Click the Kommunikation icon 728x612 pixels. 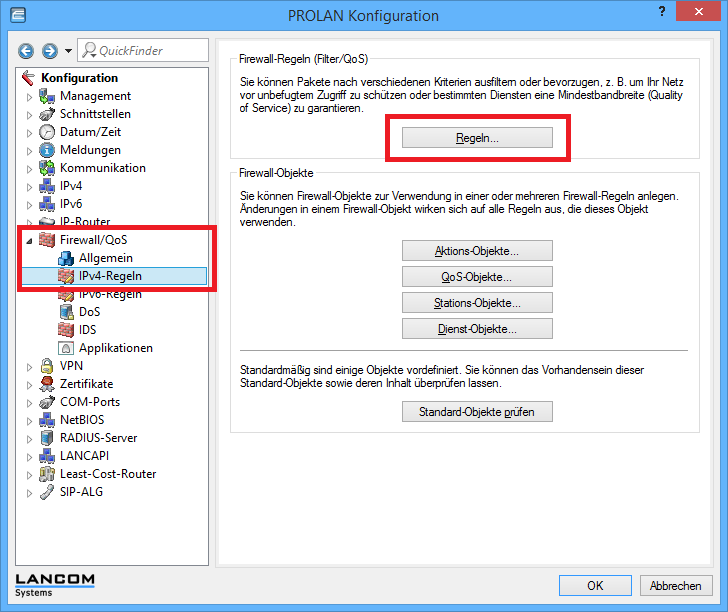point(46,168)
